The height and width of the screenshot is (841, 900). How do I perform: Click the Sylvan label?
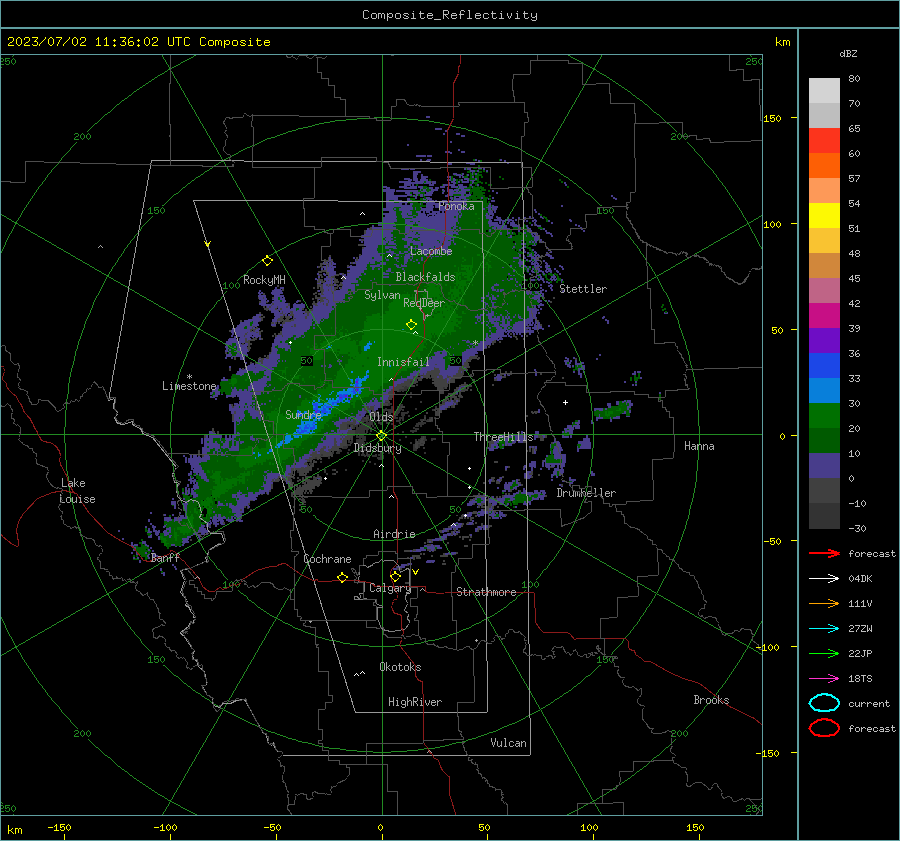[x=382, y=295]
